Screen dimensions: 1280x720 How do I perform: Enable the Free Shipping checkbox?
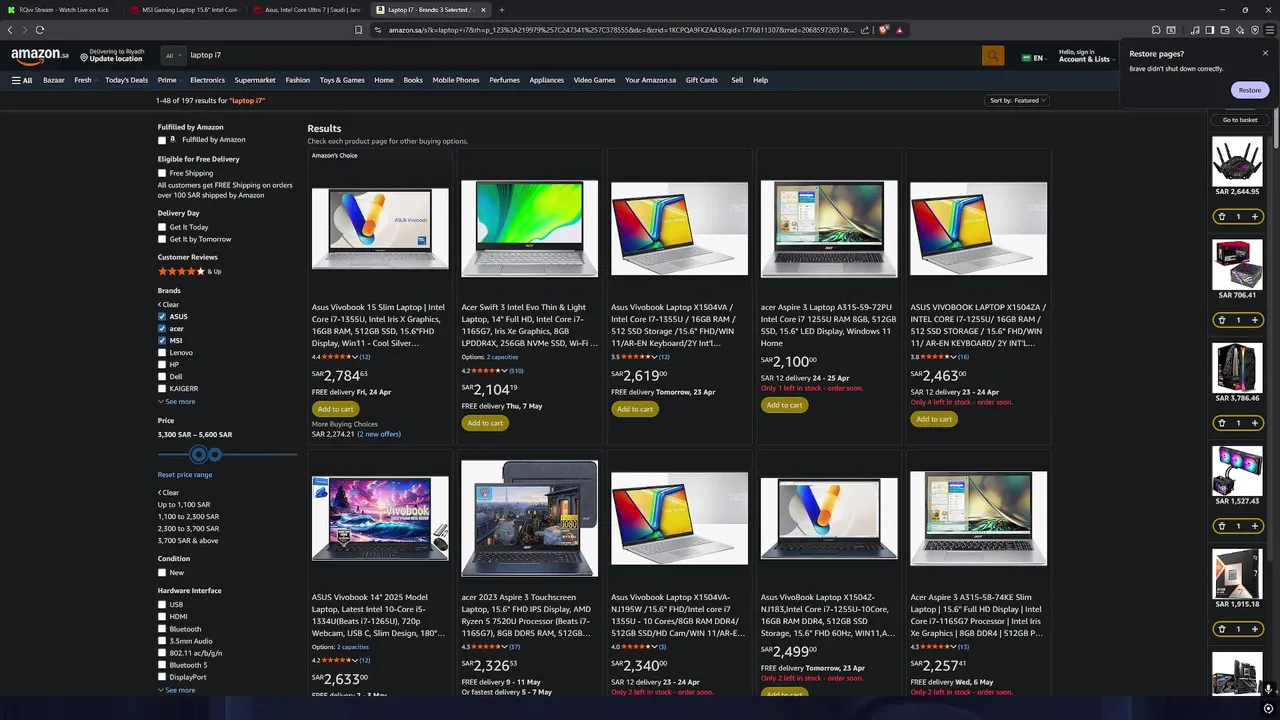162,173
